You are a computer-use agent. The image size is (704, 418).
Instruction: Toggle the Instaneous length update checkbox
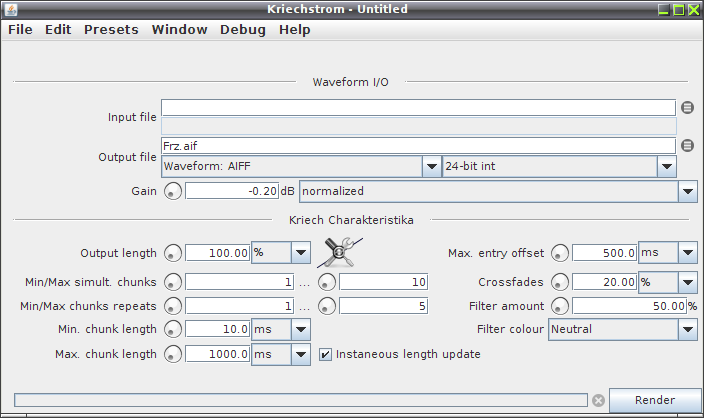point(326,355)
